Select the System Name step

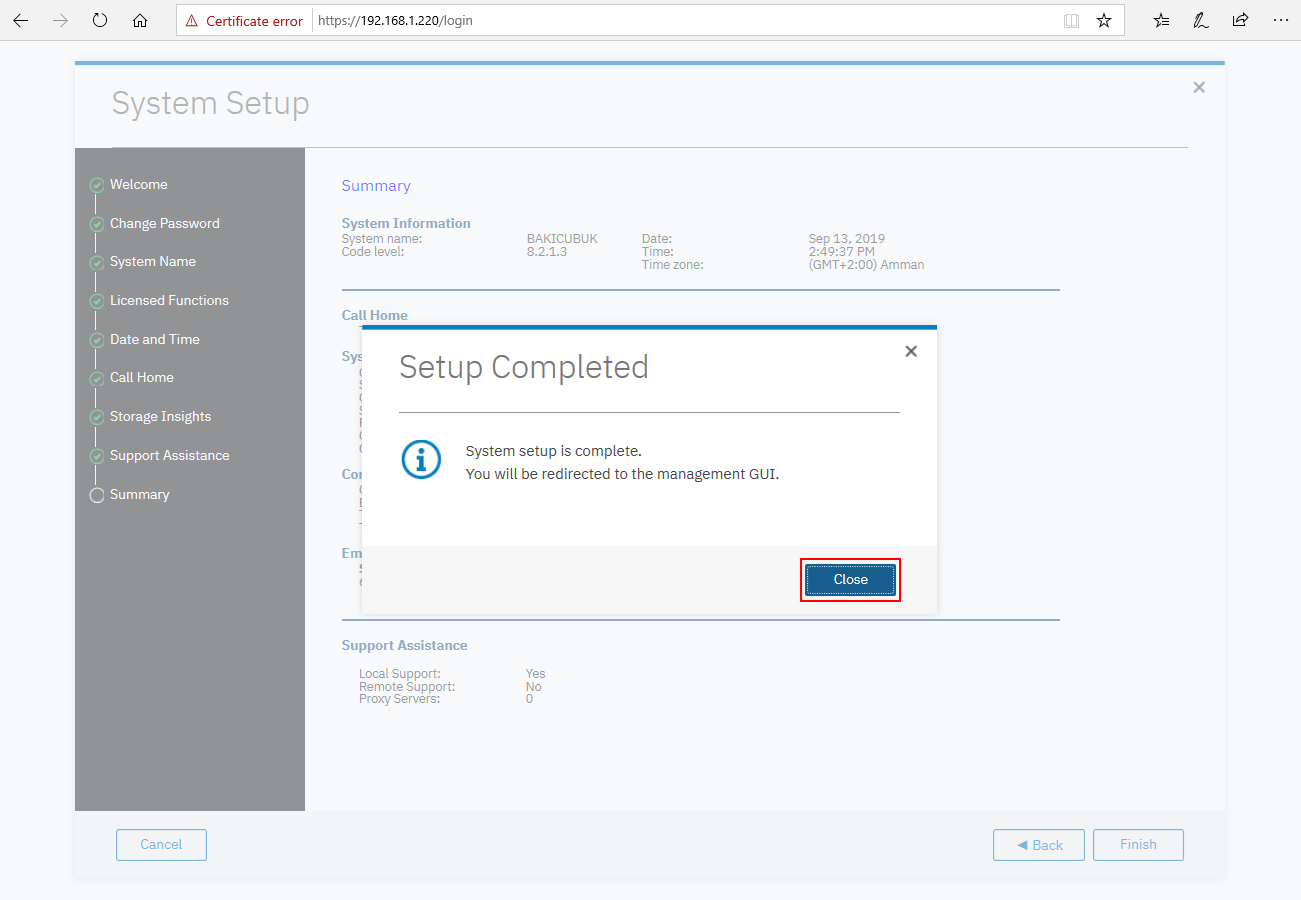153,262
